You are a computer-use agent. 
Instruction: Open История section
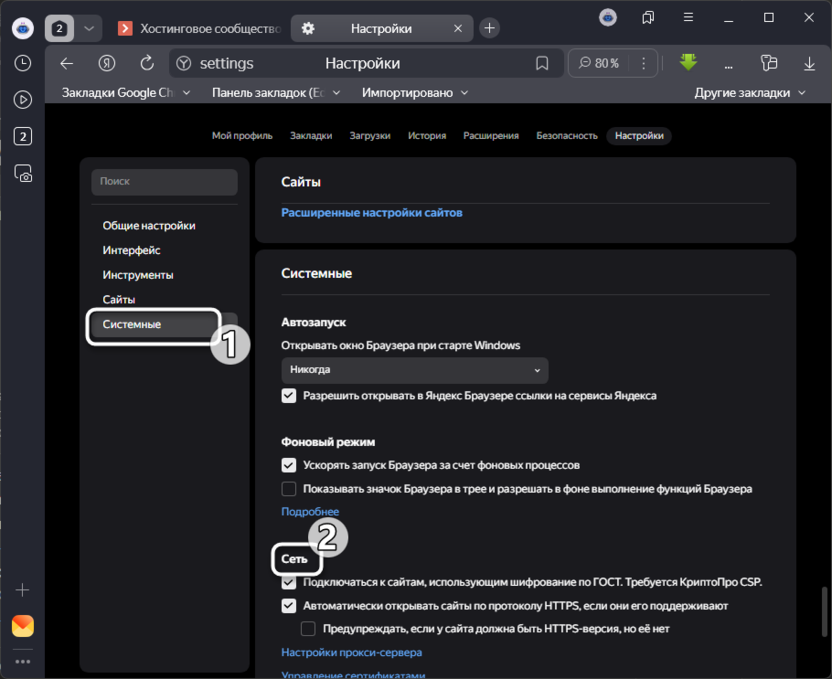coord(427,136)
